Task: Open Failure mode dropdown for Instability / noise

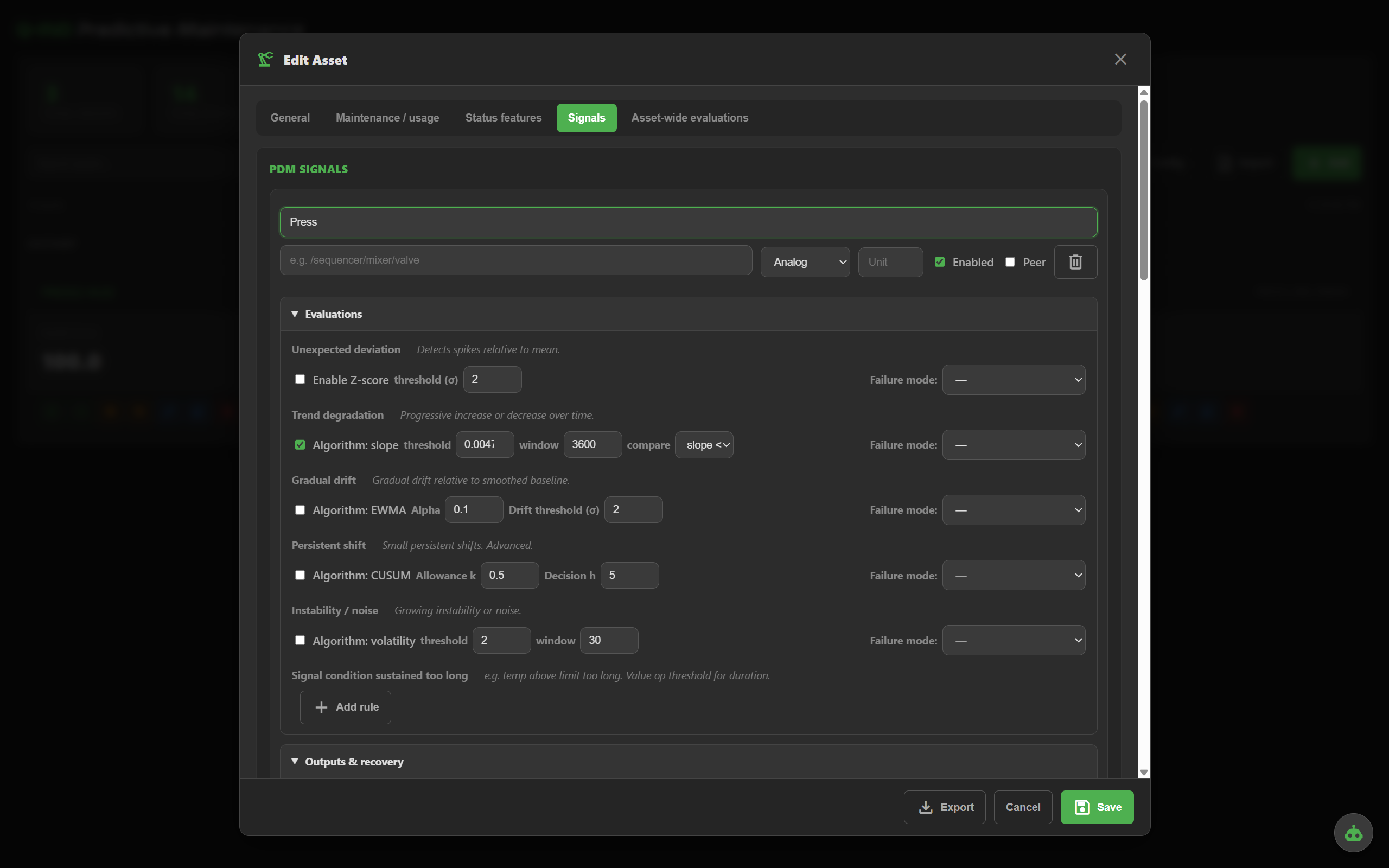Action: pos(1014,640)
